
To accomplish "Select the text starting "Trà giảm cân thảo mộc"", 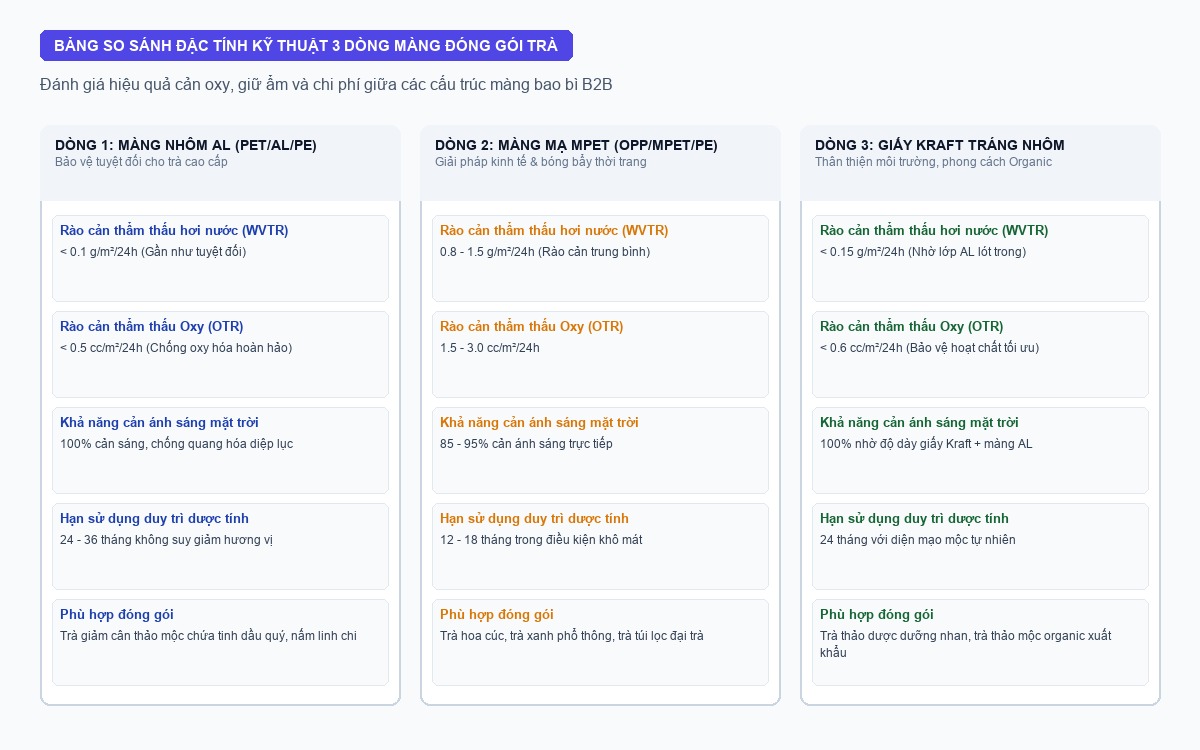I will [x=208, y=636].
